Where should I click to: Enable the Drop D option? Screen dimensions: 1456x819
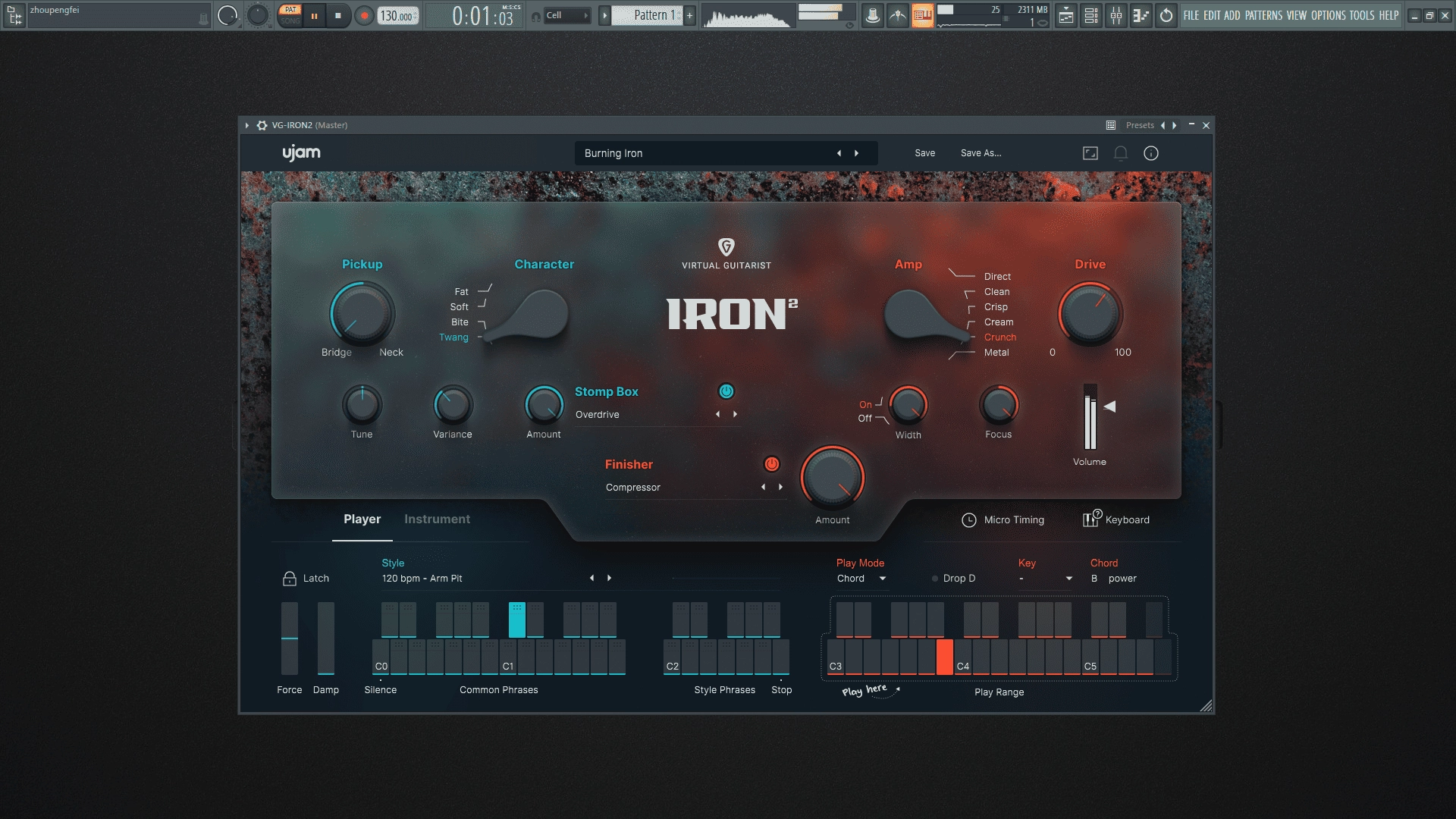point(953,579)
